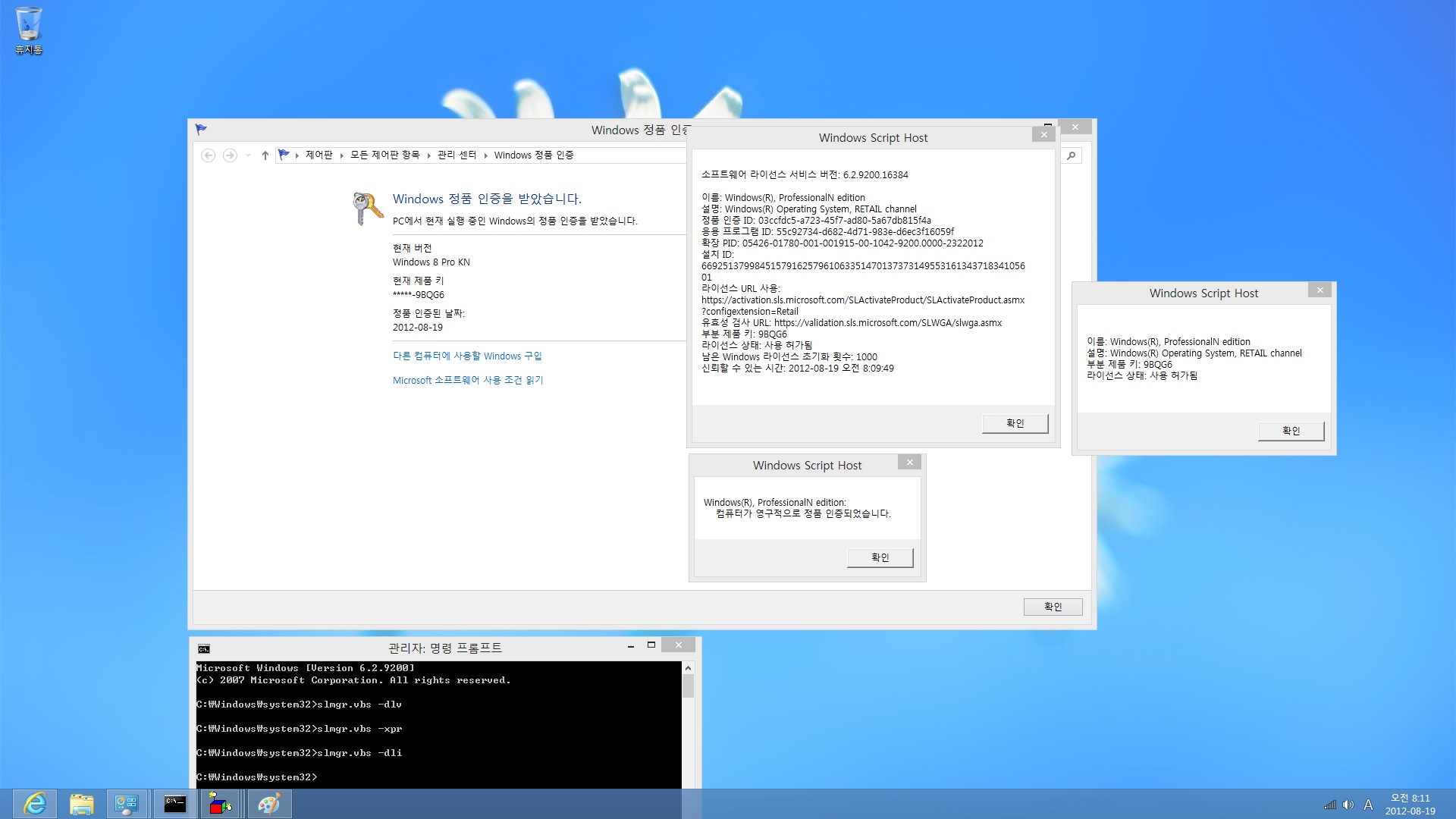1456x819 pixels.
Task: Click the speaker volume tray icon
Action: click(1348, 805)
